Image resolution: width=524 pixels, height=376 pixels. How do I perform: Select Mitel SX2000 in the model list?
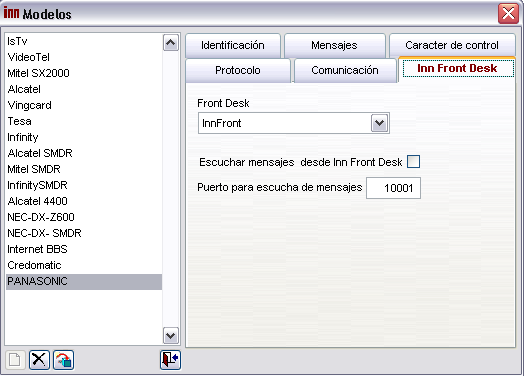(84, 73)
